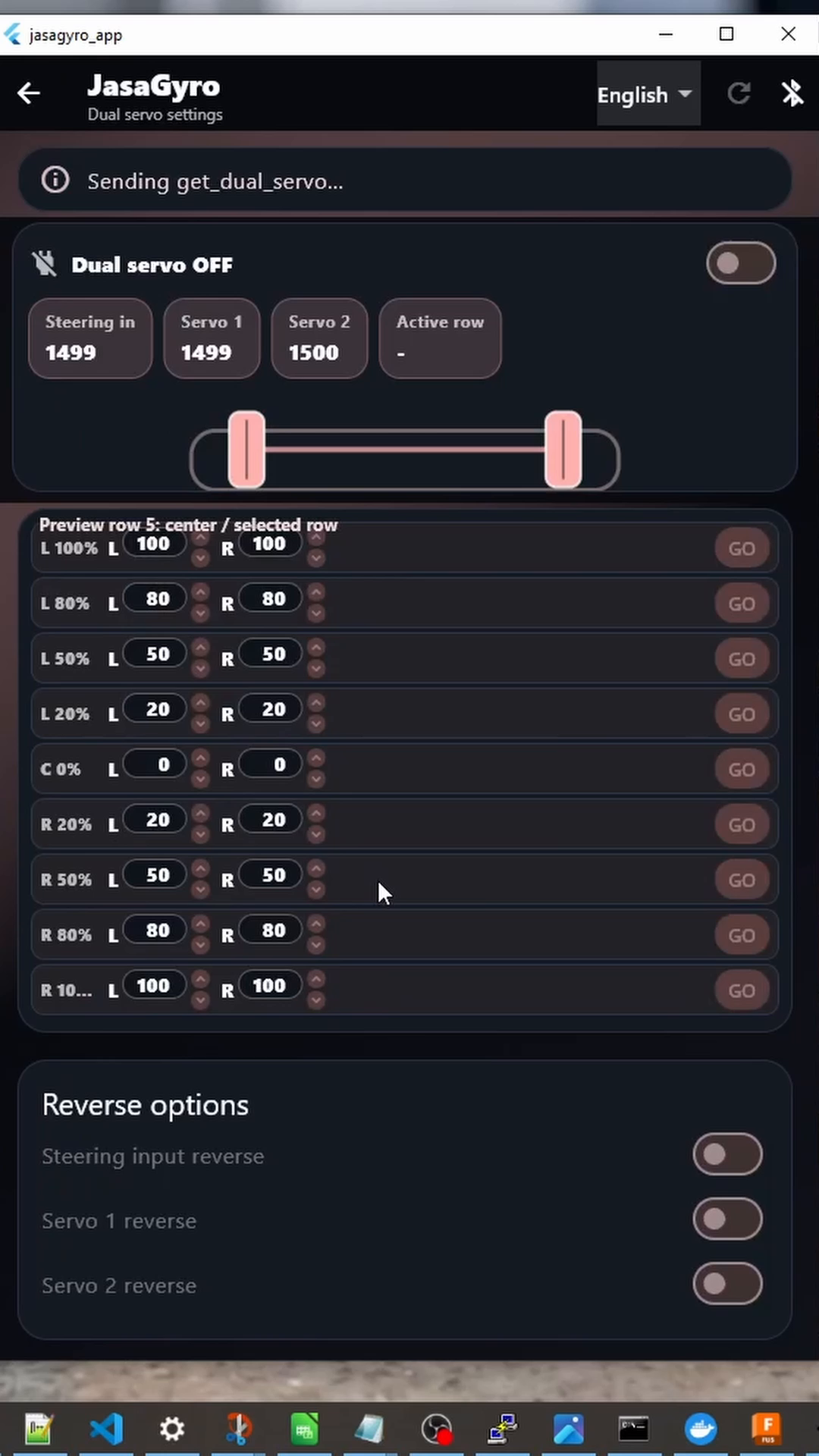
Task: Click the refresh icon in header
Action: pos(739,94)
